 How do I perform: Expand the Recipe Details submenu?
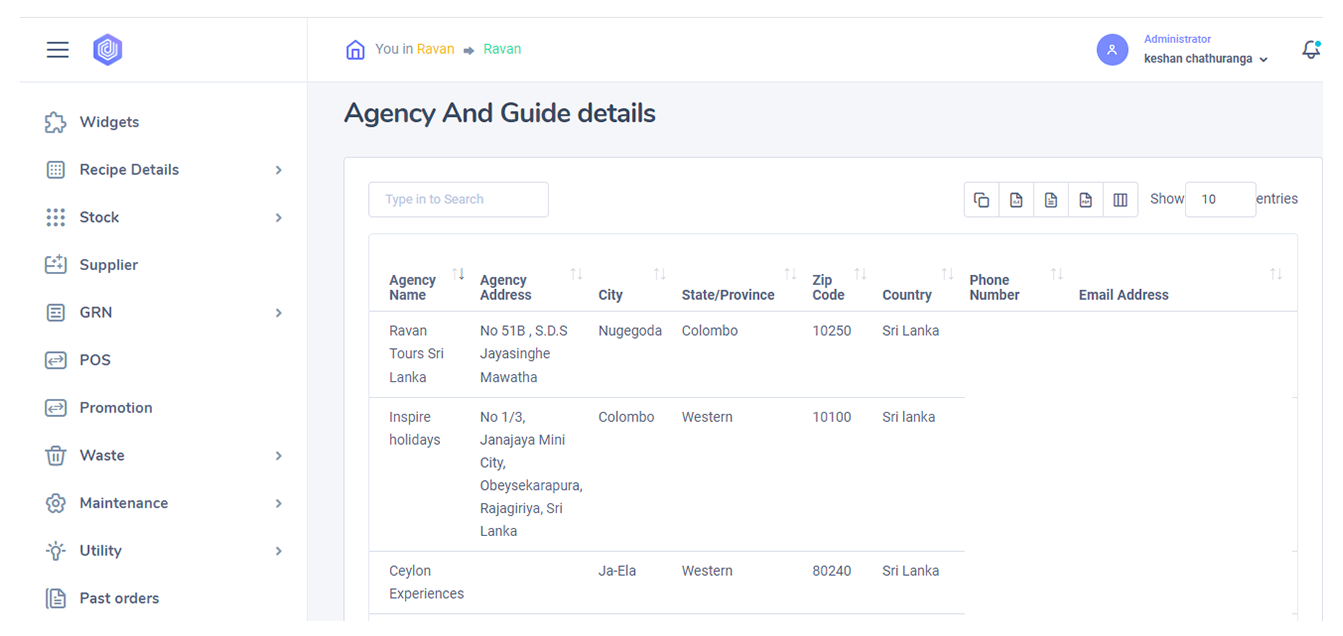278,170
